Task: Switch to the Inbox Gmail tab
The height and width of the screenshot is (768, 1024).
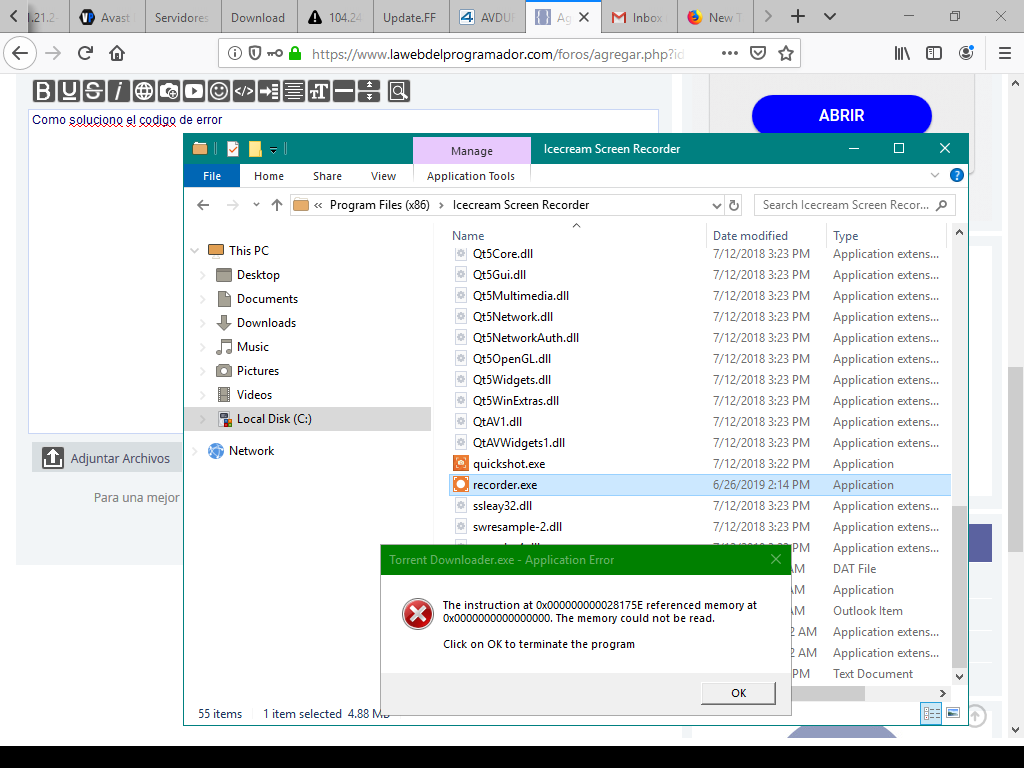Action: click(637, 18)
